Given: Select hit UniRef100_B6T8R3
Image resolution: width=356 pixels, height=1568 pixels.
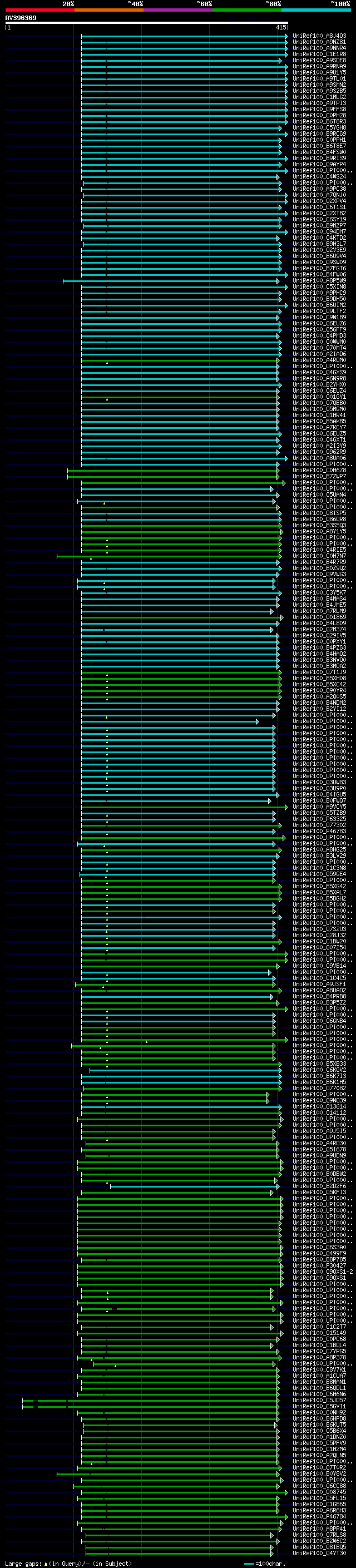Looking at the screenshot, I should pos(319,122).
